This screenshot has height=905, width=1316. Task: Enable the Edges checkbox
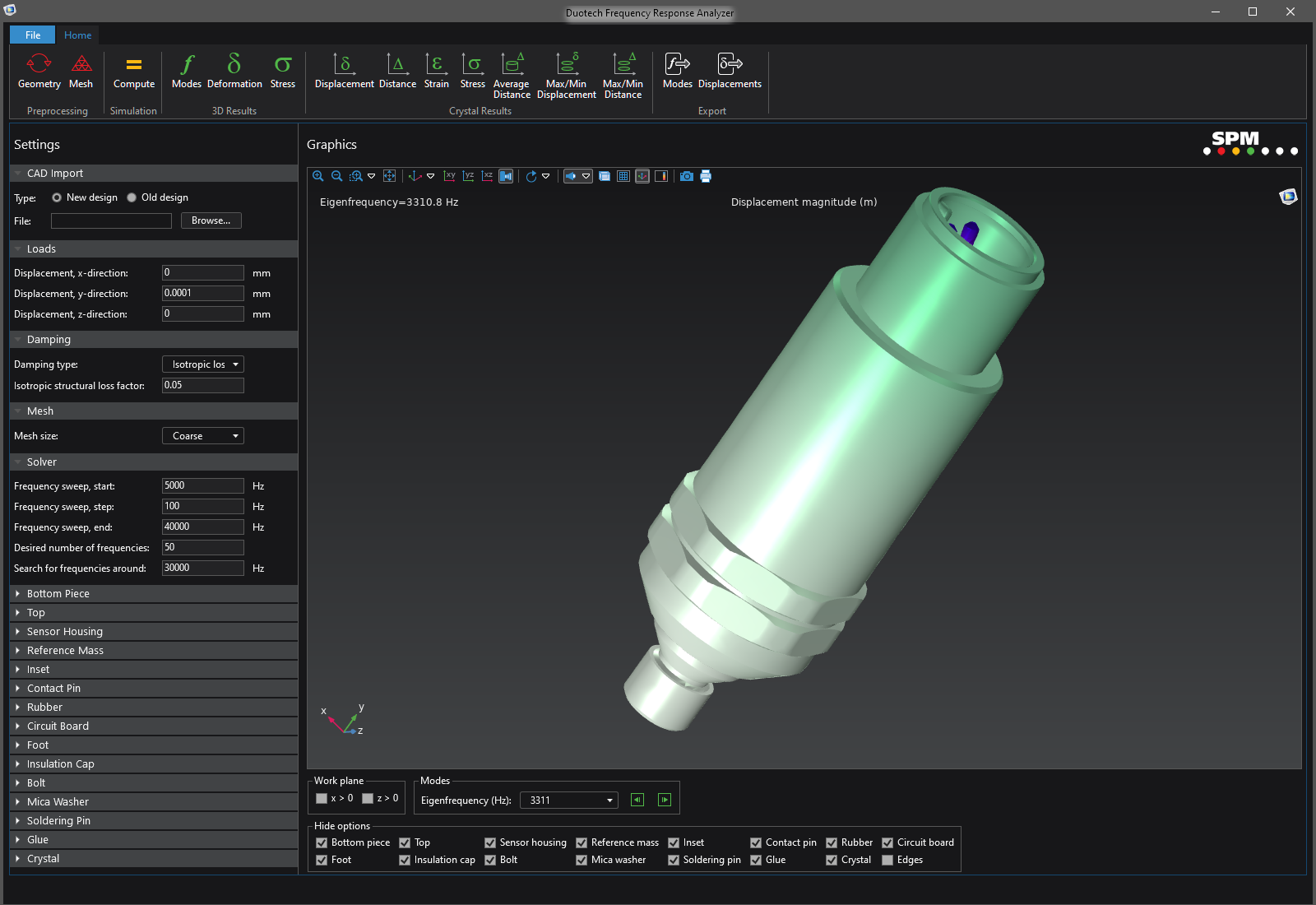pos(887,860)
